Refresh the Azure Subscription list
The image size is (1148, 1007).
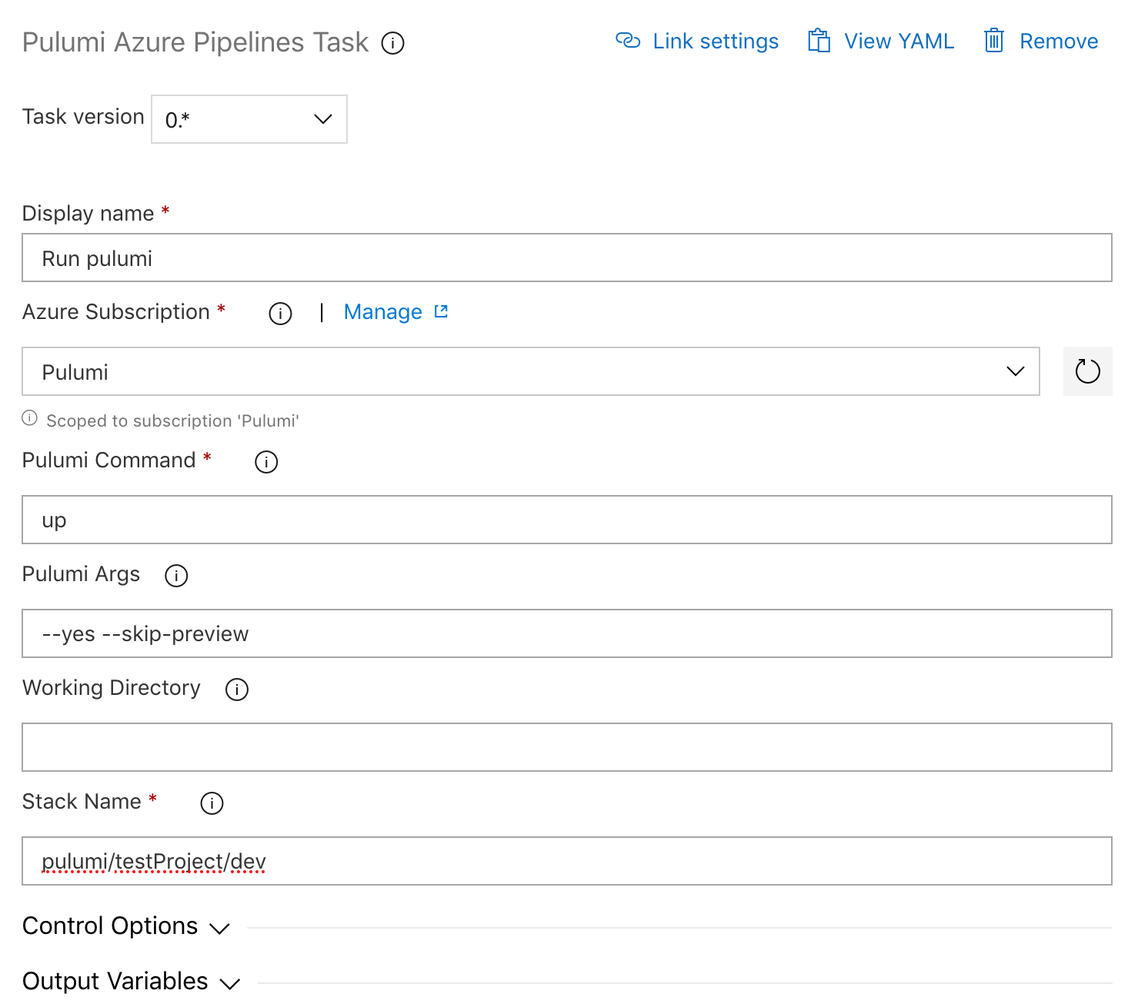point(1087,372)
